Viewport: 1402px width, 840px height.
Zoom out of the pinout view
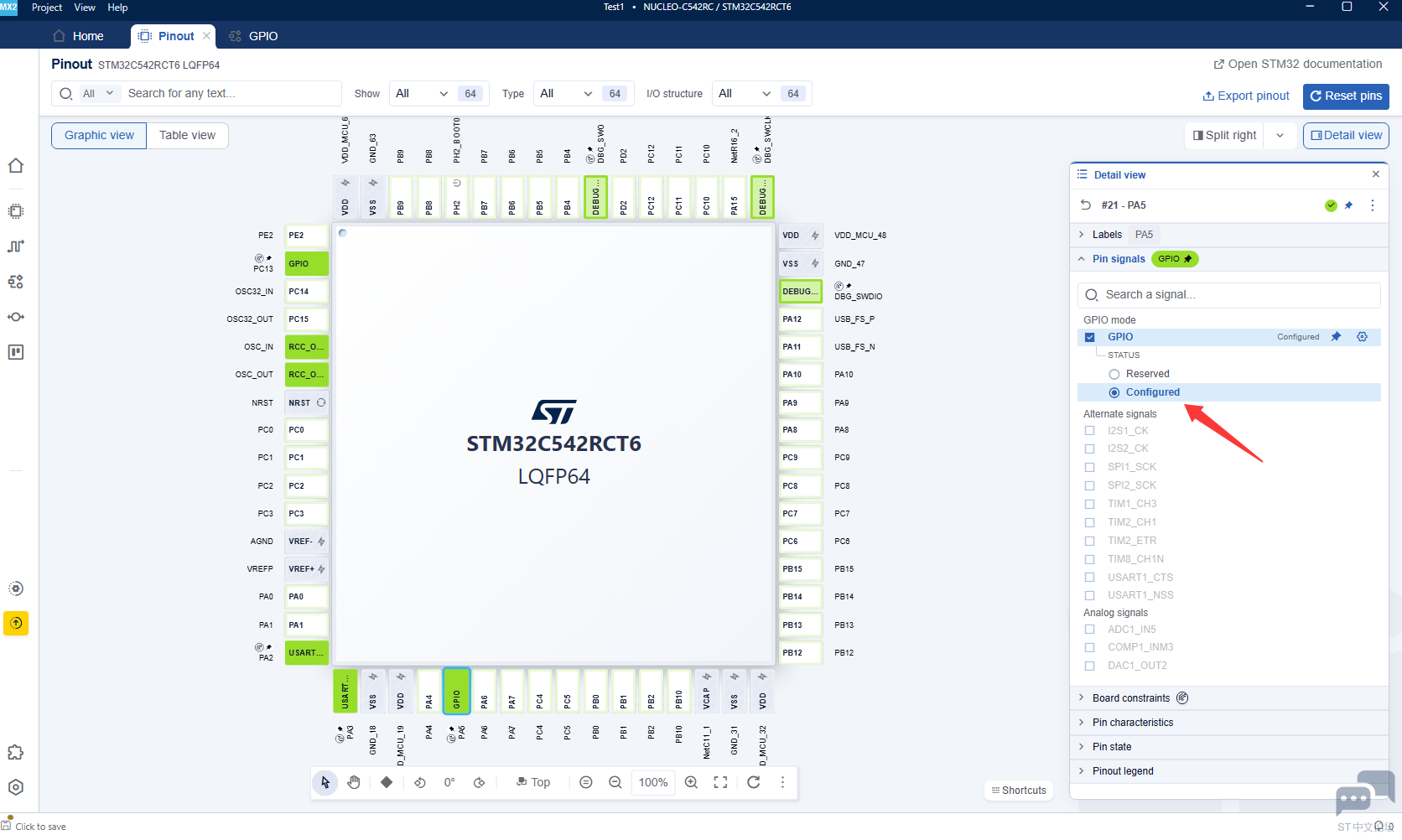click(615, 782)
